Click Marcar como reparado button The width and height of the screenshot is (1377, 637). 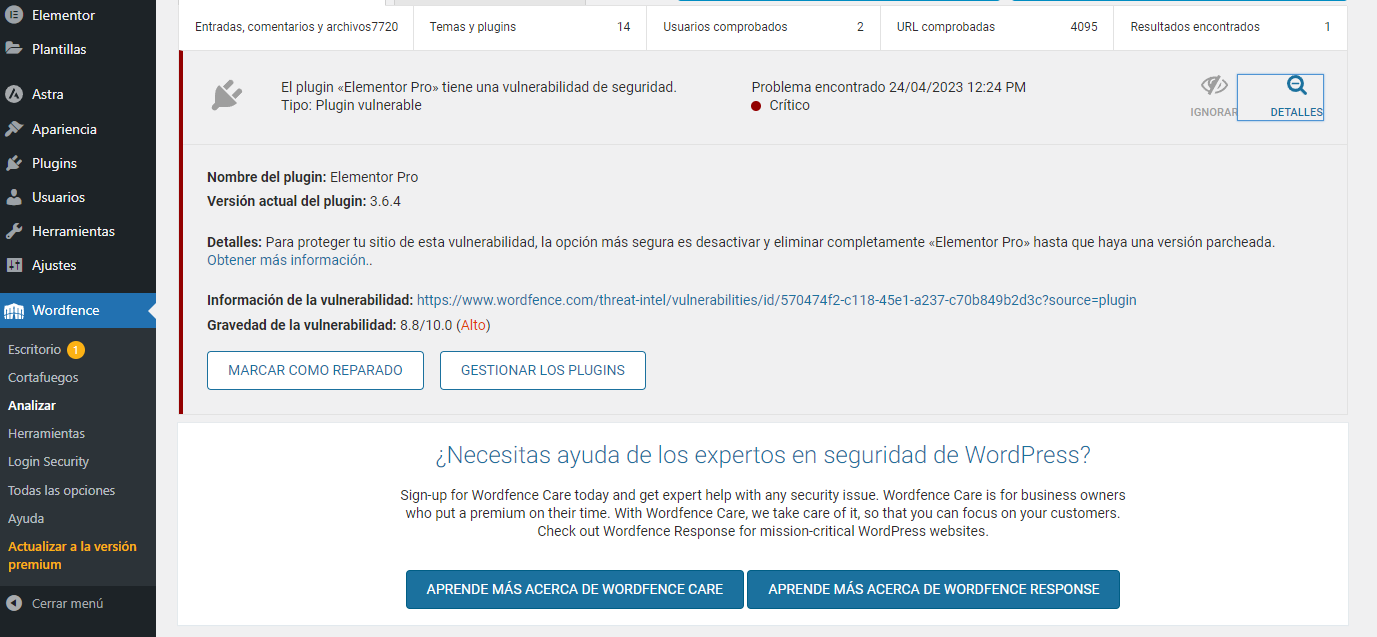[315, 370]
